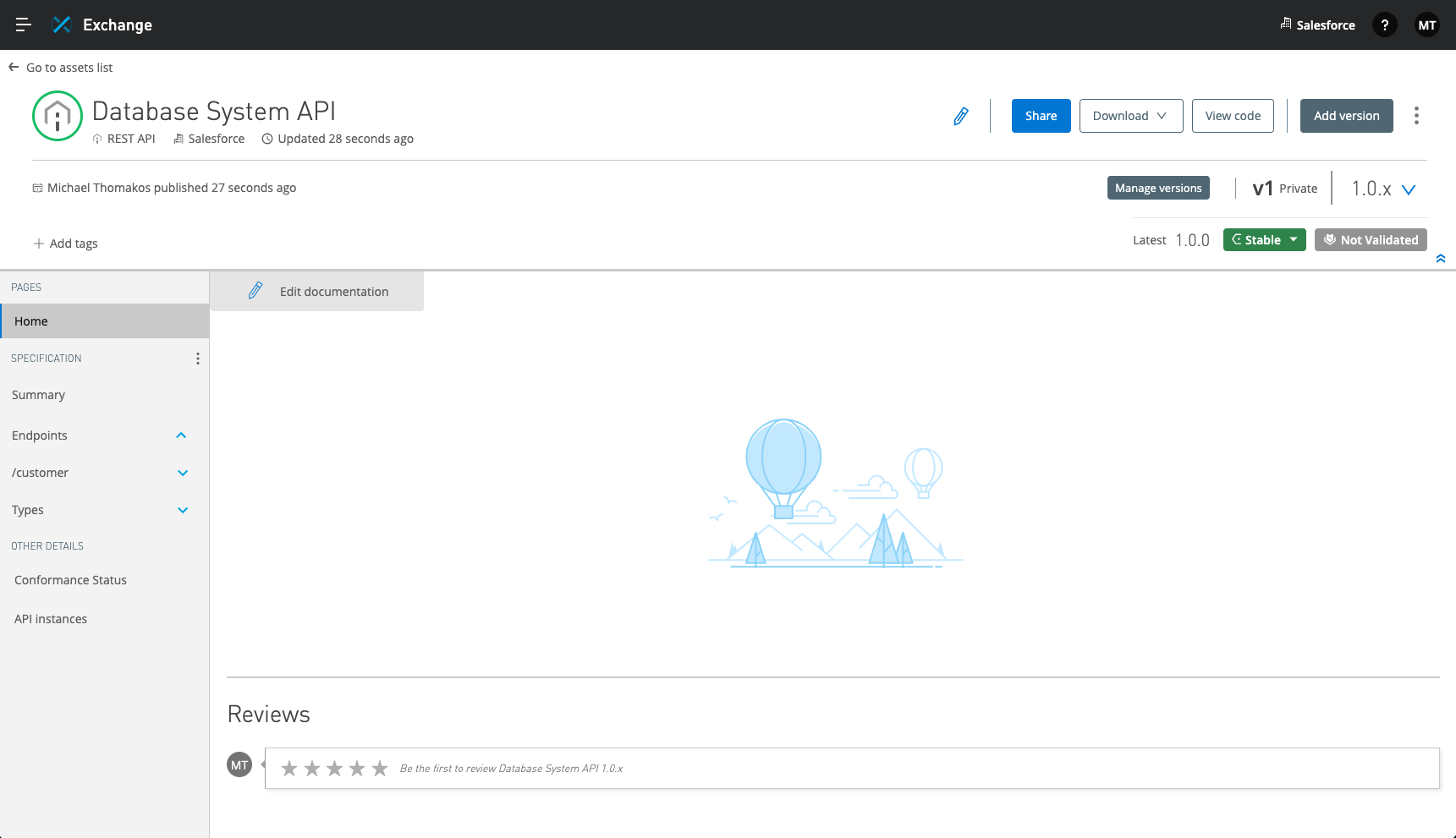
Task: Click the back arrow to assets list
Action: 14,68
